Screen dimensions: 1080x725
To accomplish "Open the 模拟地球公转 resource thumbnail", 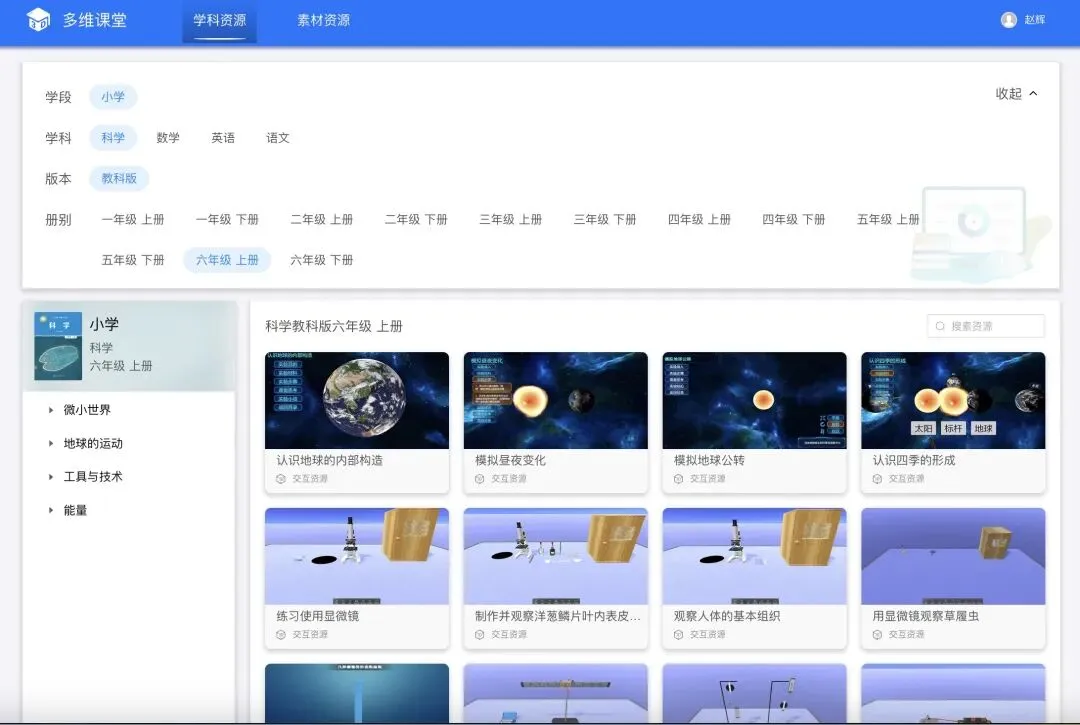I will [754, 401].
